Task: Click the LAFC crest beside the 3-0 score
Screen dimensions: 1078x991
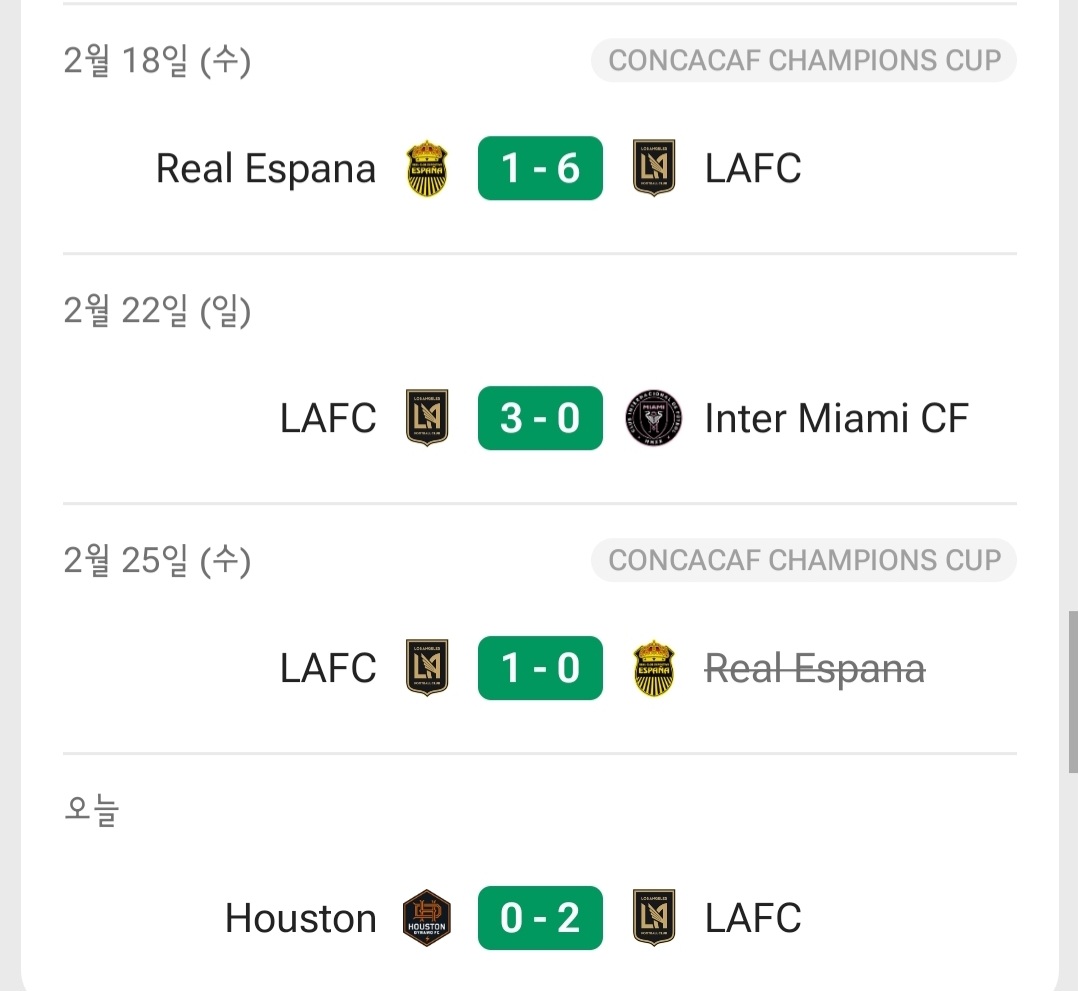Action: pyautogui.click(x=427, y=418)
